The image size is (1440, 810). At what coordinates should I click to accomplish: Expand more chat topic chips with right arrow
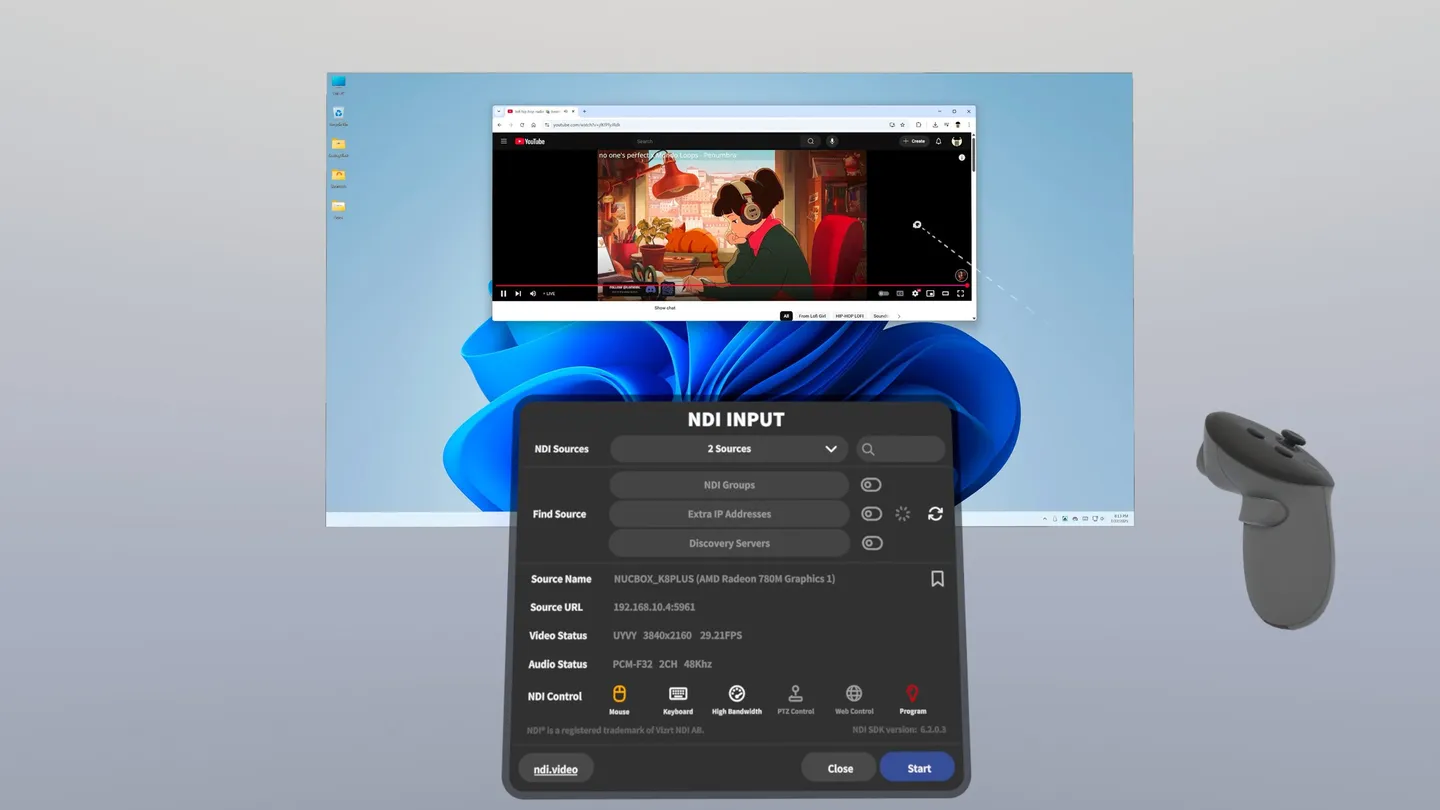click(899, 316)
